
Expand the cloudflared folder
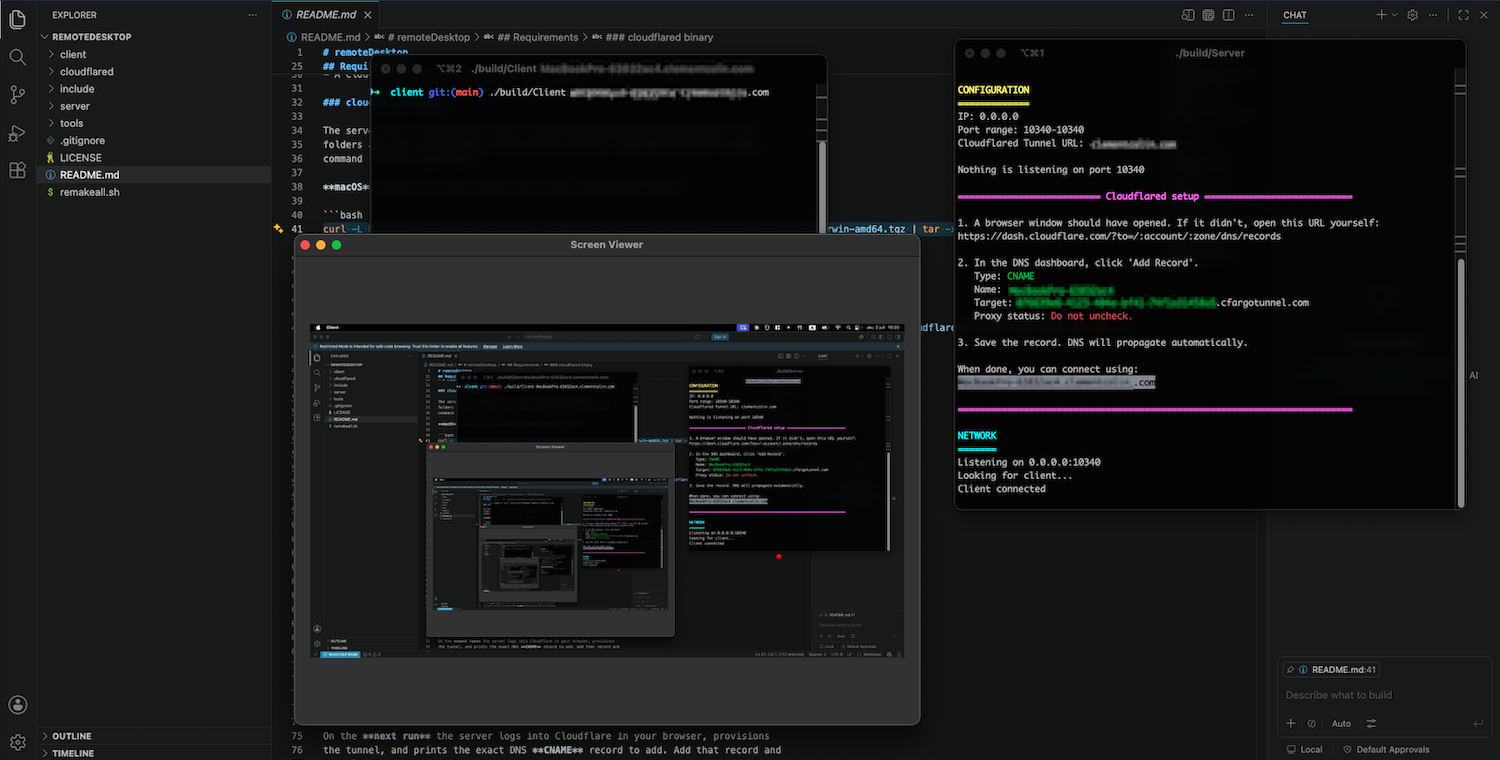tap(154, 71)
